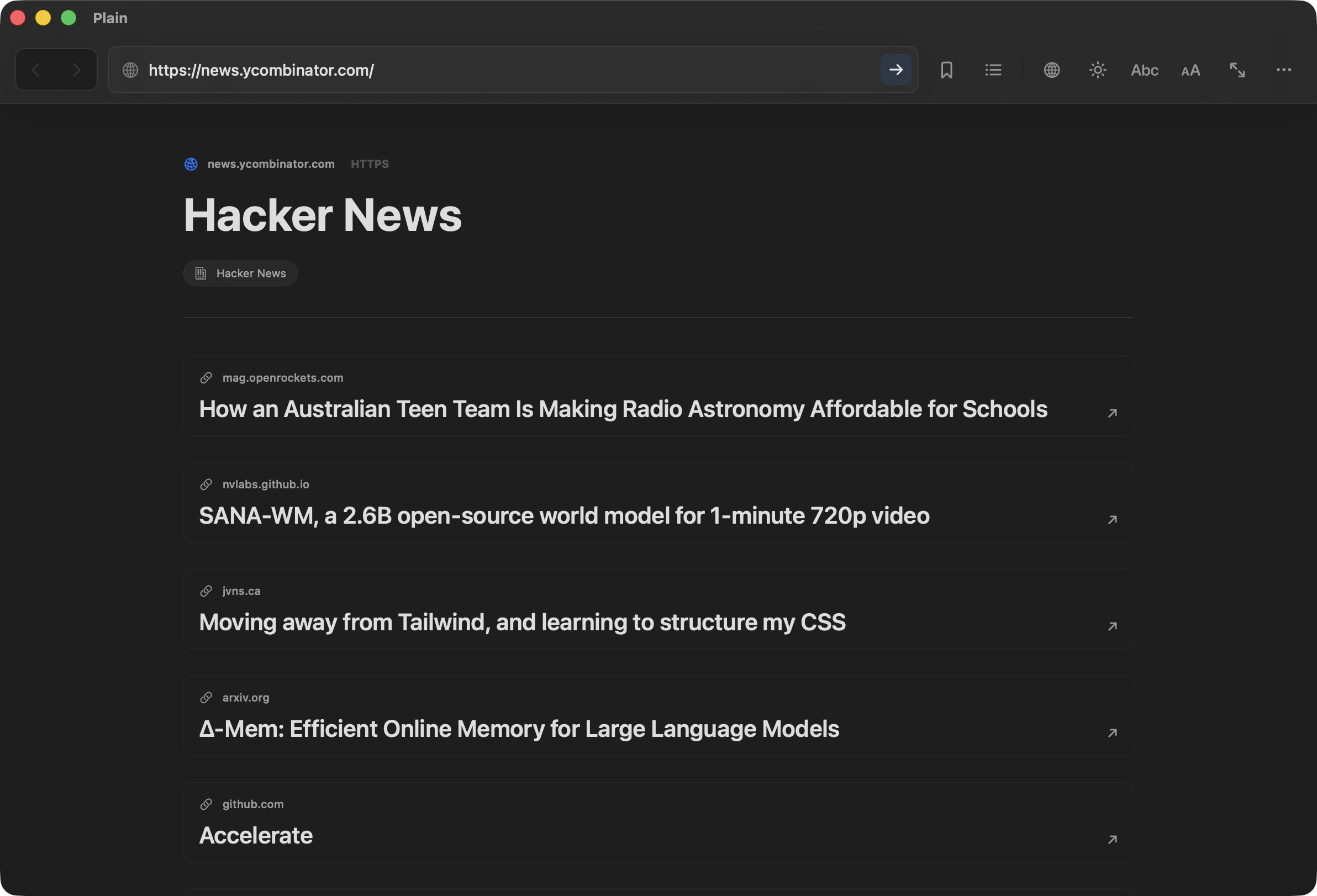Viewport: 1317px width, 896px height.
Task: Click the expand fullscreen arrows icon
Action: tap(1237, 70)
